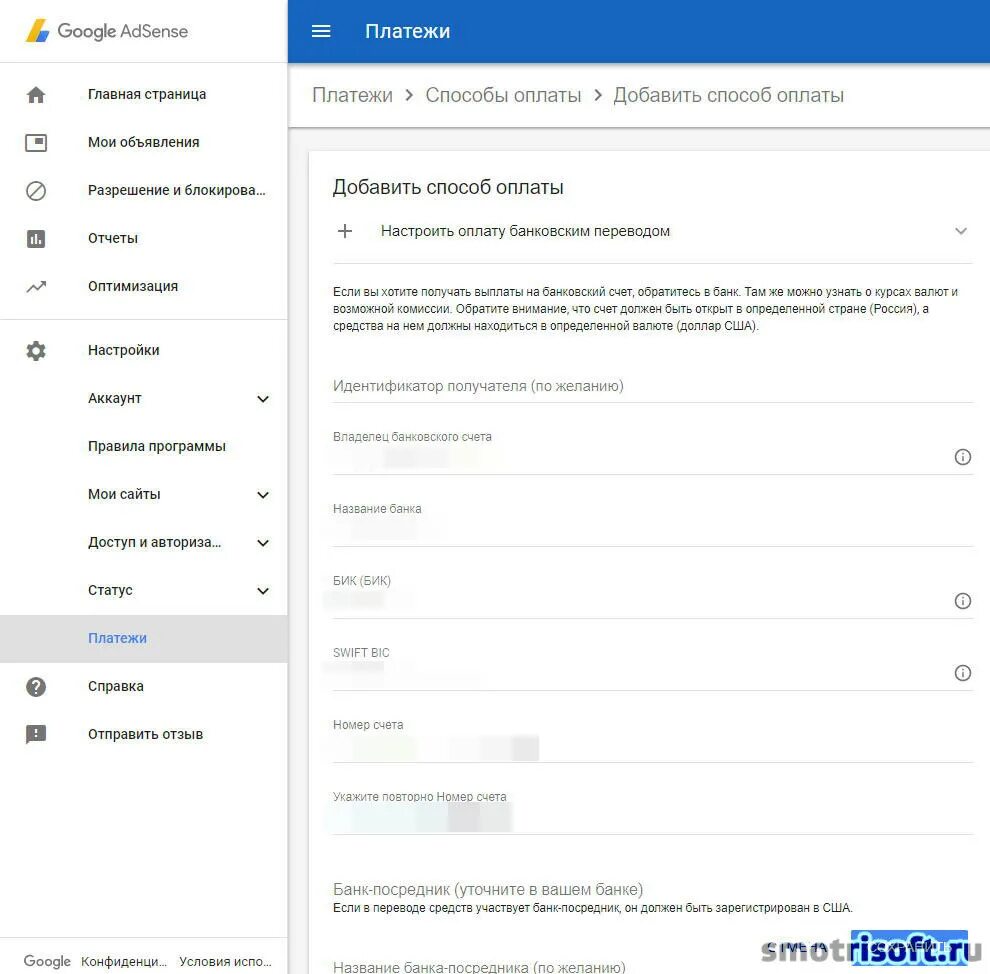The width and height of the screenshot is (990, 974).
Task: Go to Способы оплаты breadcrumb
Action: click(503, 95)
